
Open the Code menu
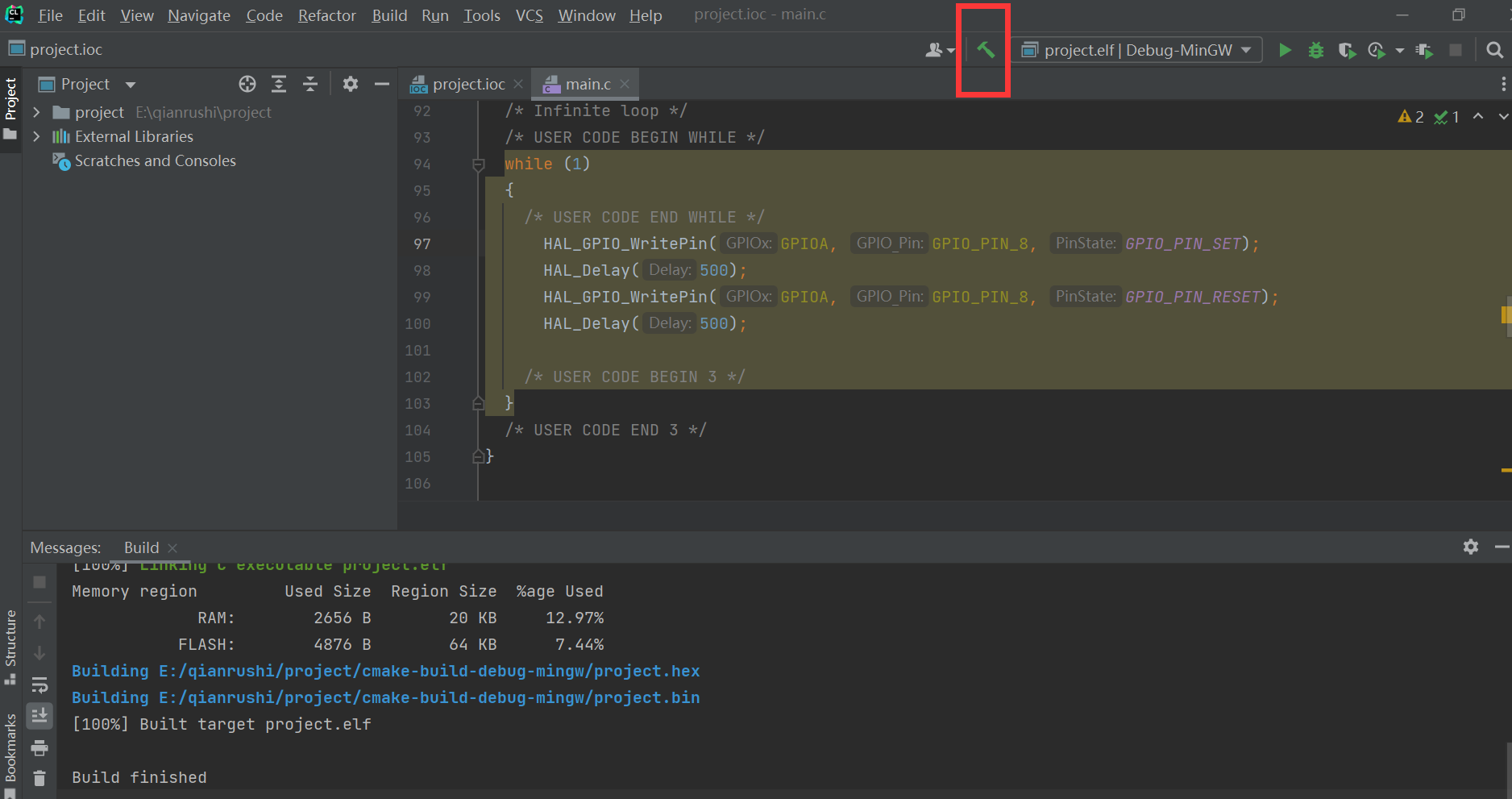[x=264, y=15]
